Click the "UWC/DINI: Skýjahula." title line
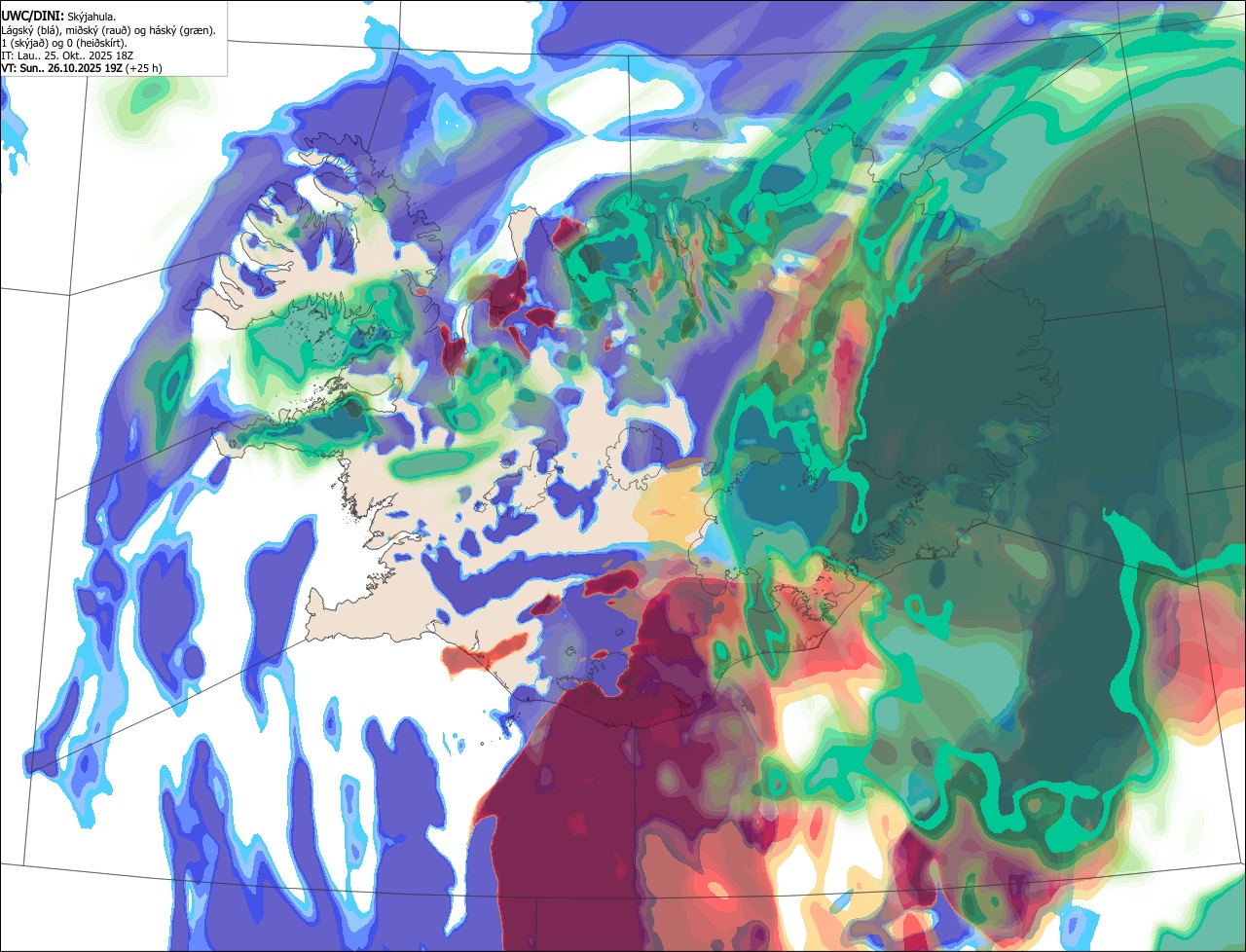The height and width of the screenshot is (952, 1246). (58, 17)
